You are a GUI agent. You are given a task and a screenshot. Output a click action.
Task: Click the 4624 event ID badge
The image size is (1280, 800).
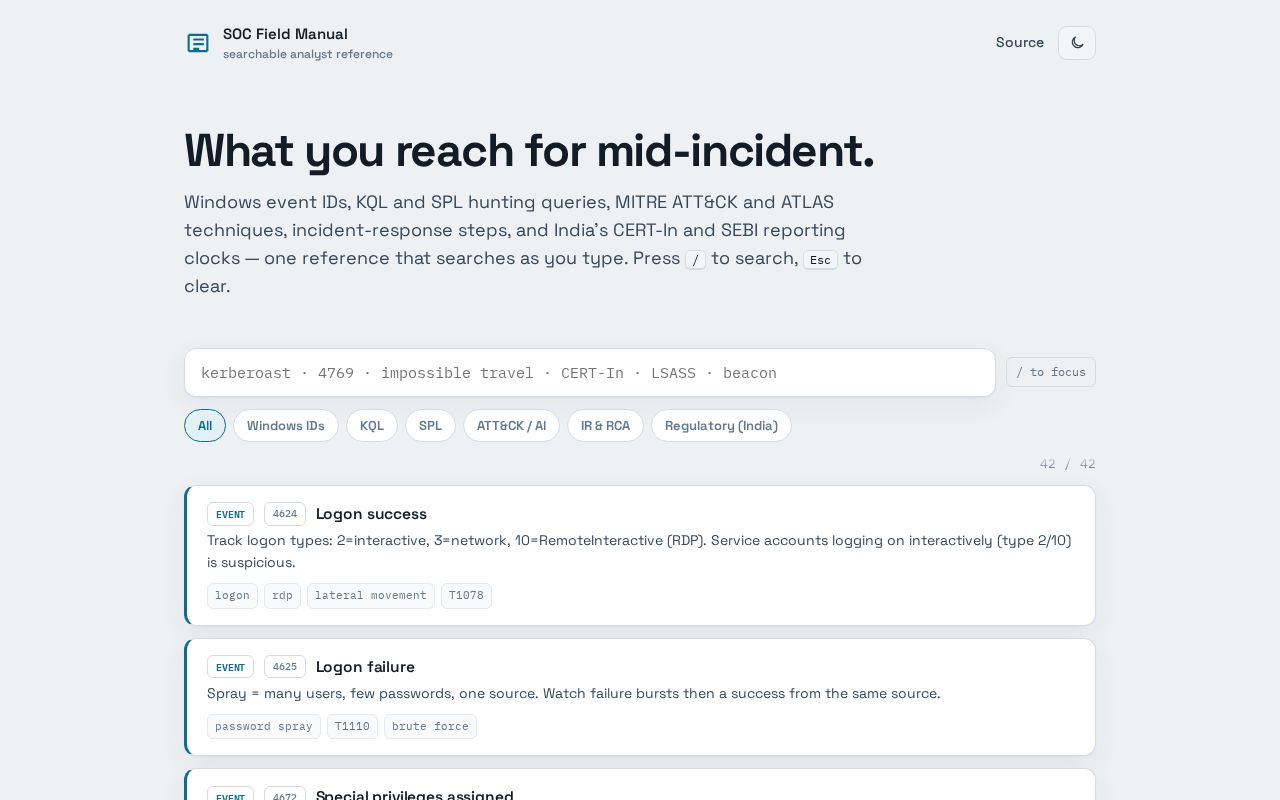(x=285, y=514)
